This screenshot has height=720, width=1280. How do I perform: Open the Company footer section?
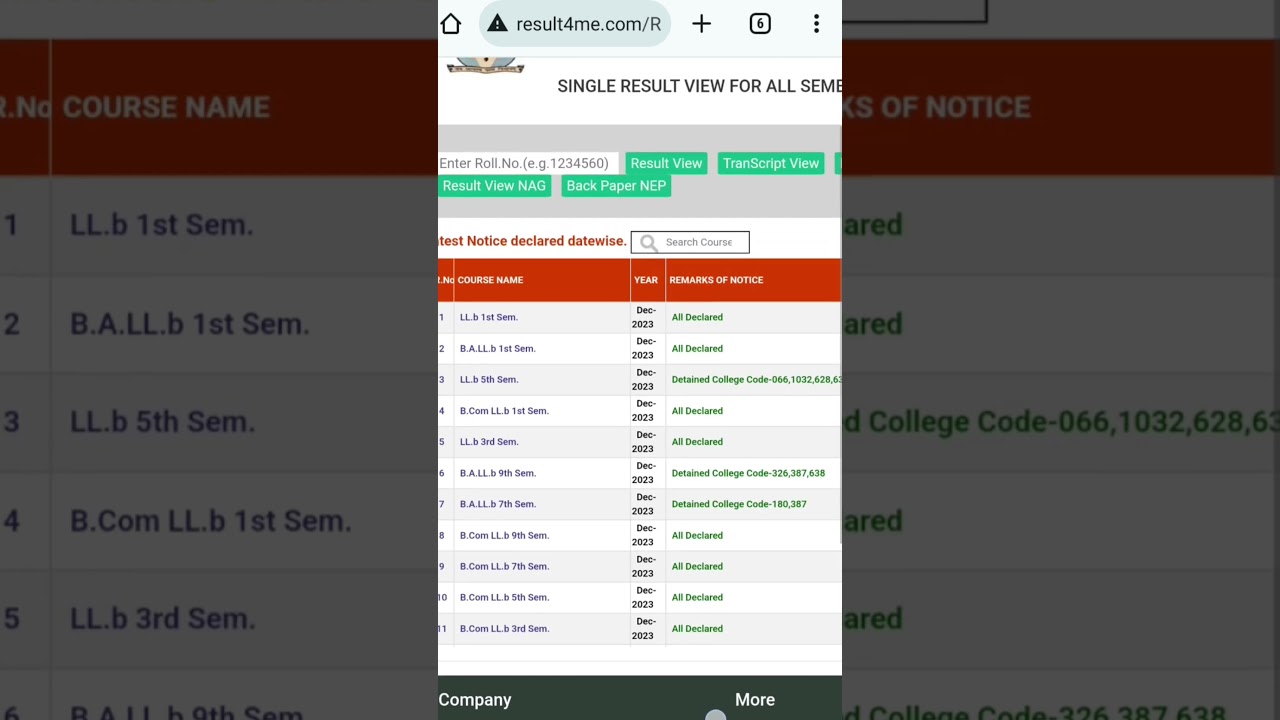475,700
